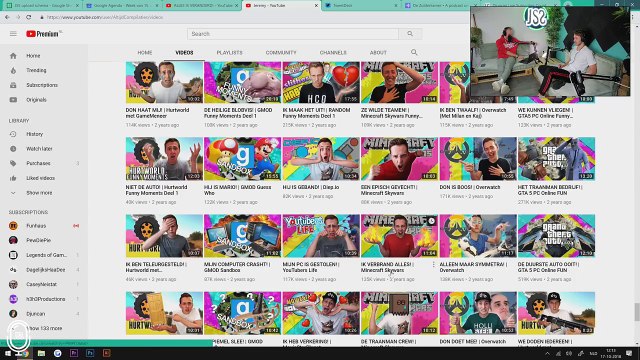640x360 pixels.
Task: Expand subscriptions with Show 133 more
Action: pos(44,328)
